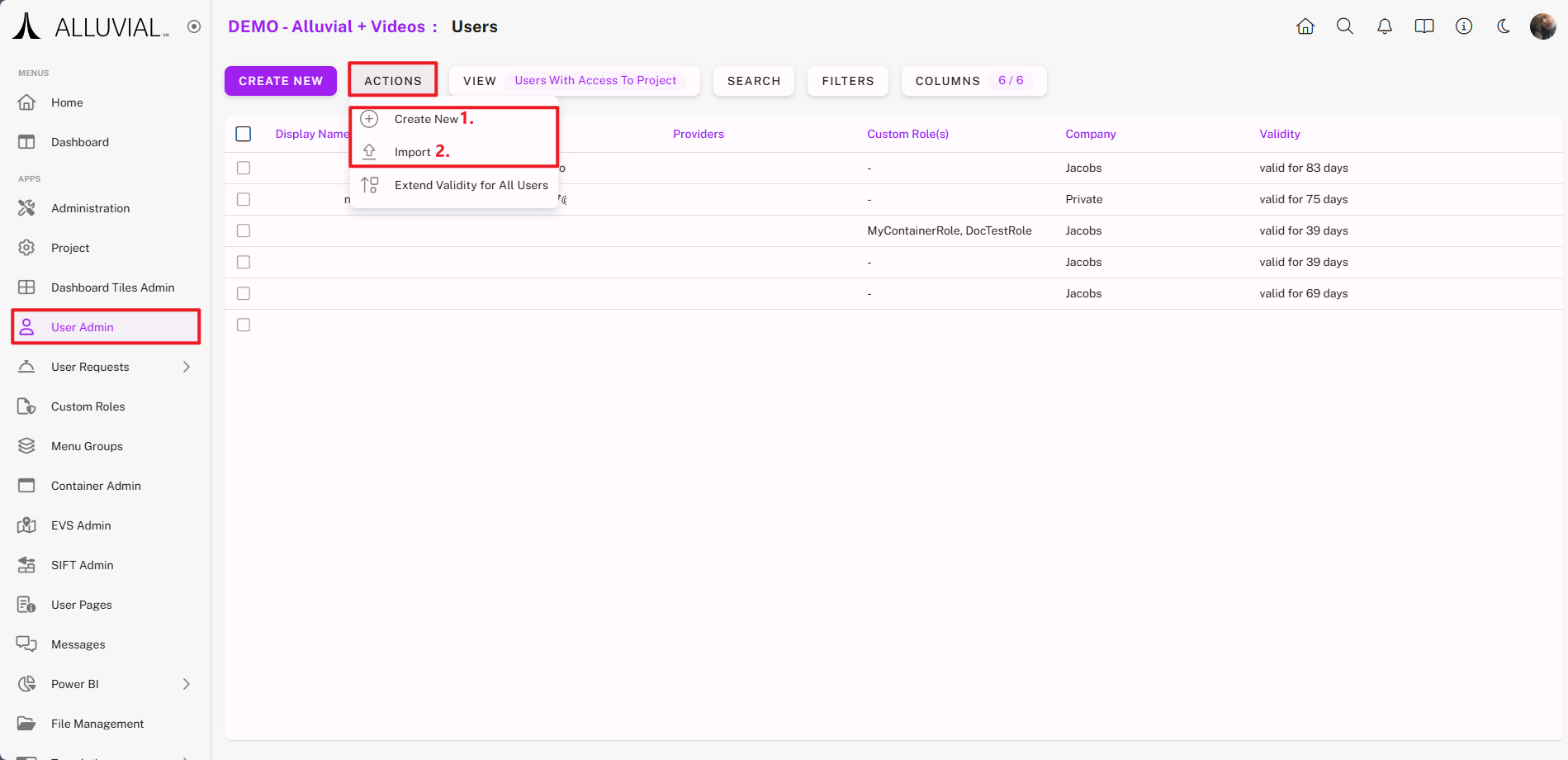
Task: Expand the Power BI submenu chevron
Action: (187, 684)
